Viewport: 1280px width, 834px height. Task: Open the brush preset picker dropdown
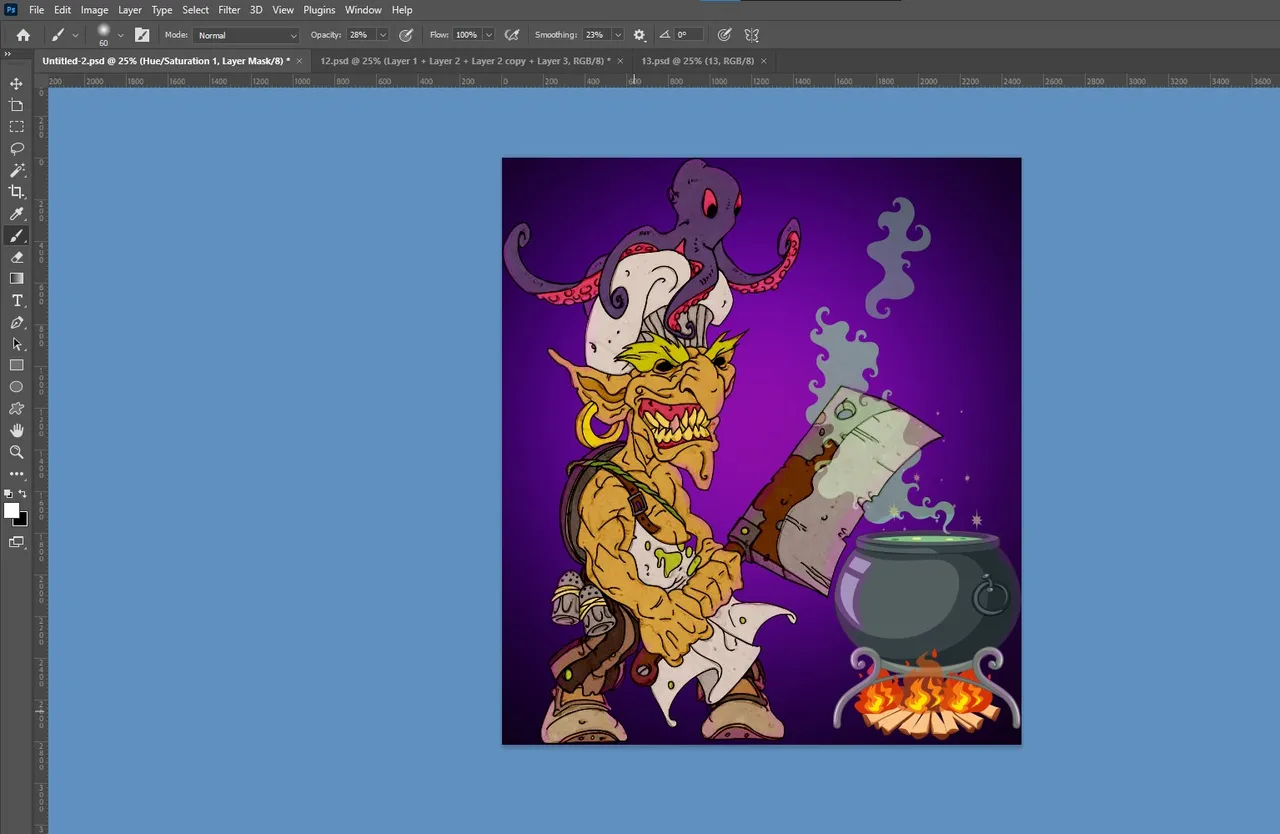click(121, 36)
